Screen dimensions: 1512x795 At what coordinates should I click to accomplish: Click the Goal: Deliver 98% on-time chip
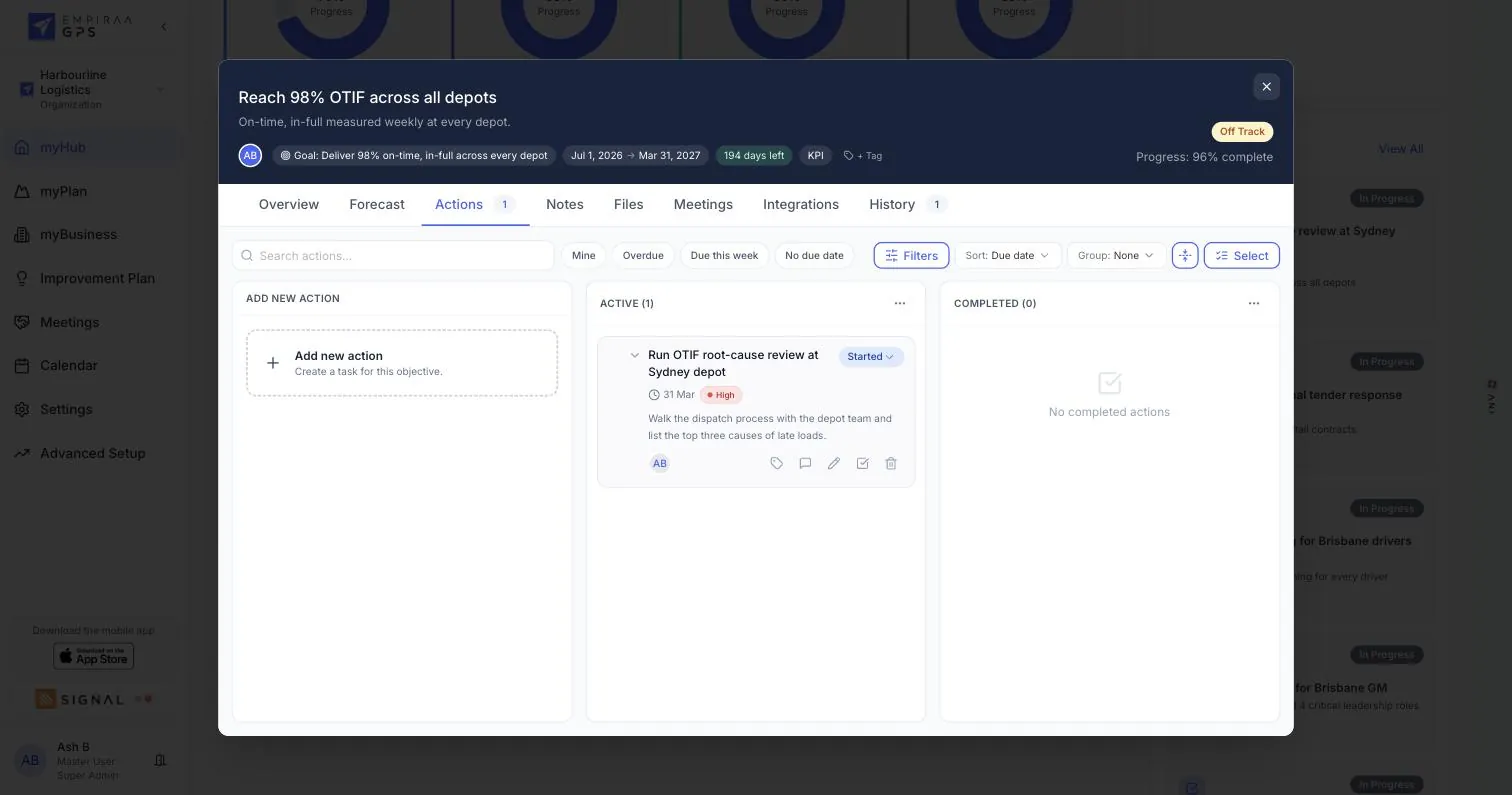[x=414, y=156]
